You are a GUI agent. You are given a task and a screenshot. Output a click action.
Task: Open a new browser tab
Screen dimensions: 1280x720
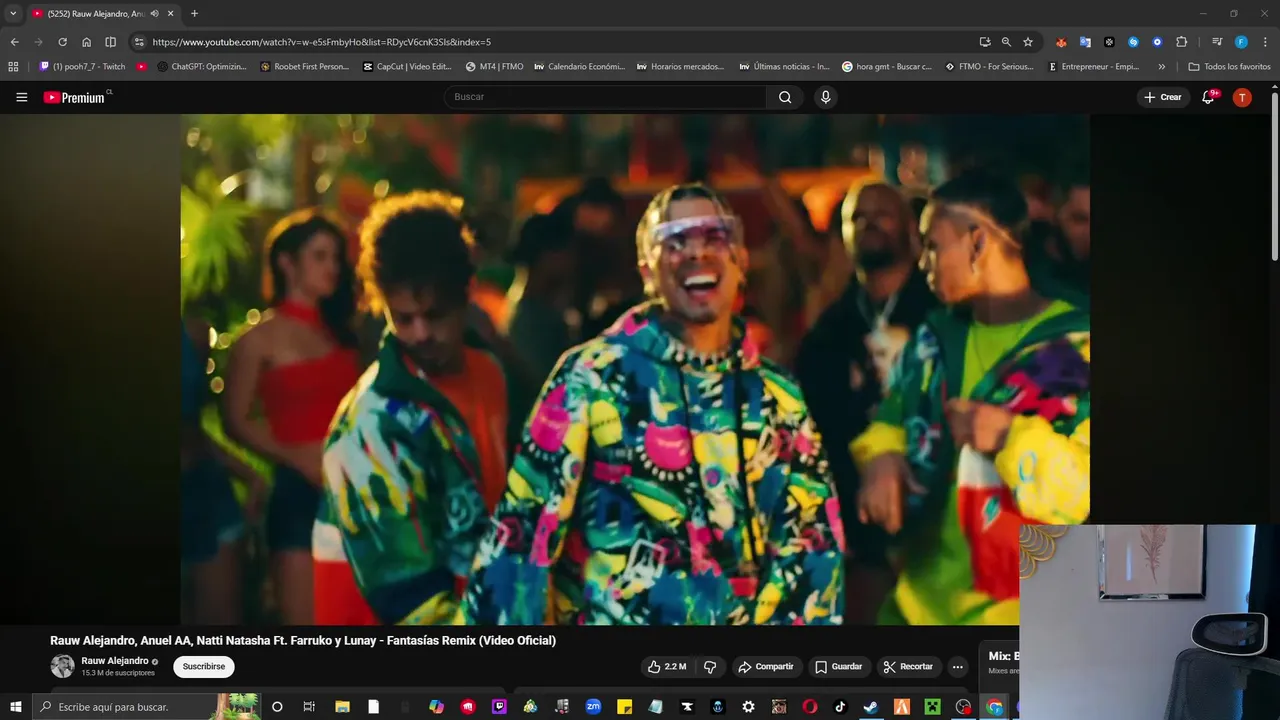coord(194,14)
